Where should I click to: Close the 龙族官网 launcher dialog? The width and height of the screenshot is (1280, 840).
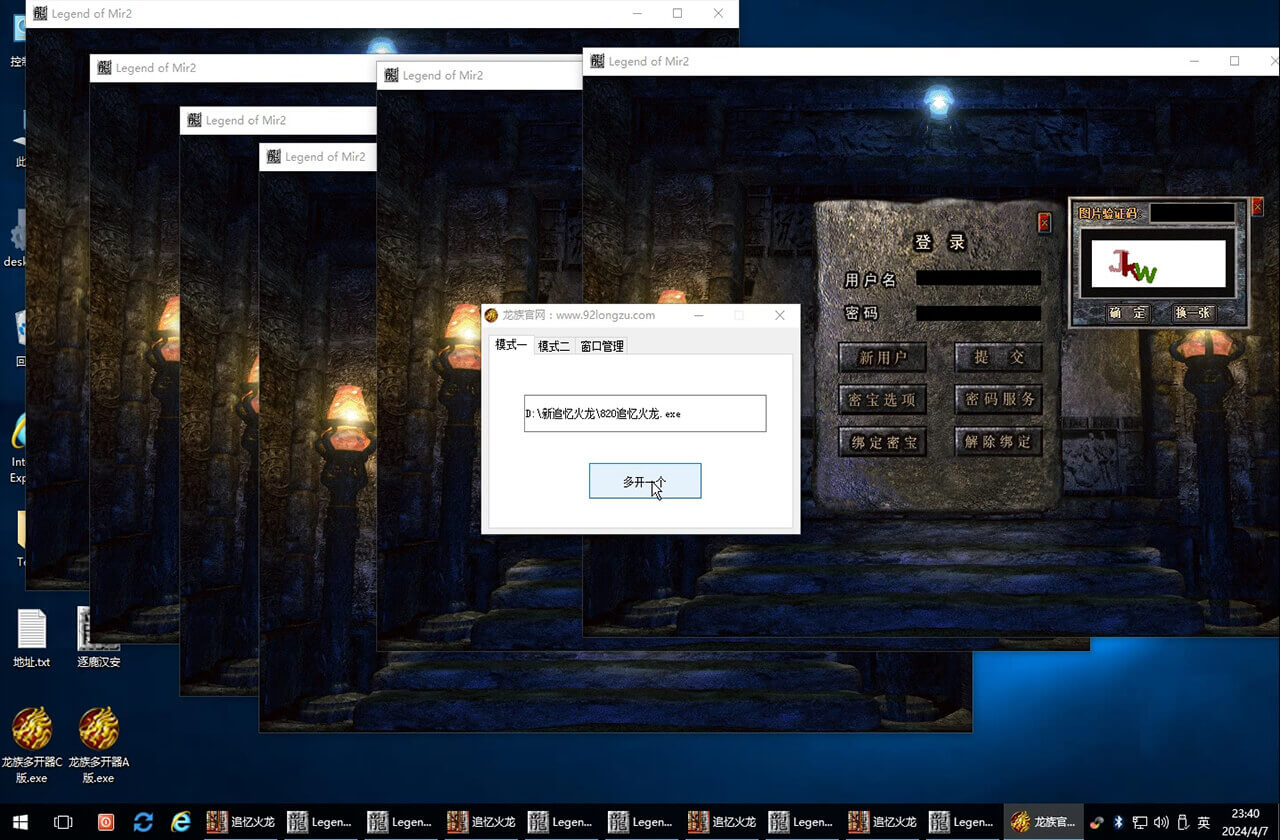(x=780, y=315)
